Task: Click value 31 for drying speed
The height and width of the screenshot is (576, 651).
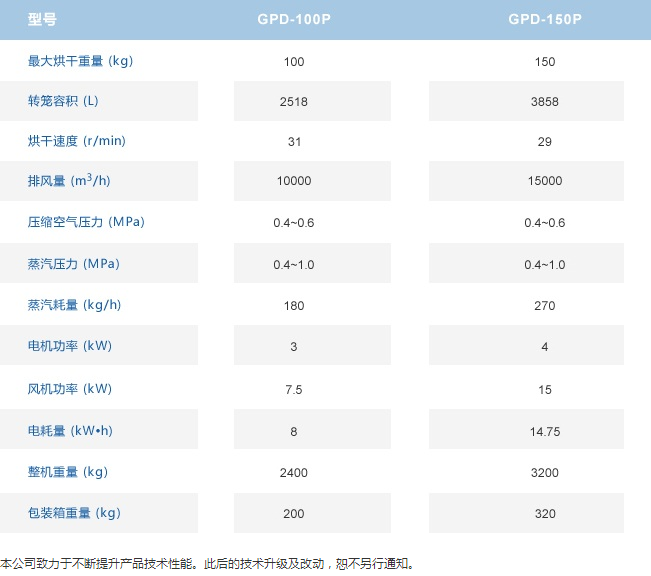Action: pos(294,142)
